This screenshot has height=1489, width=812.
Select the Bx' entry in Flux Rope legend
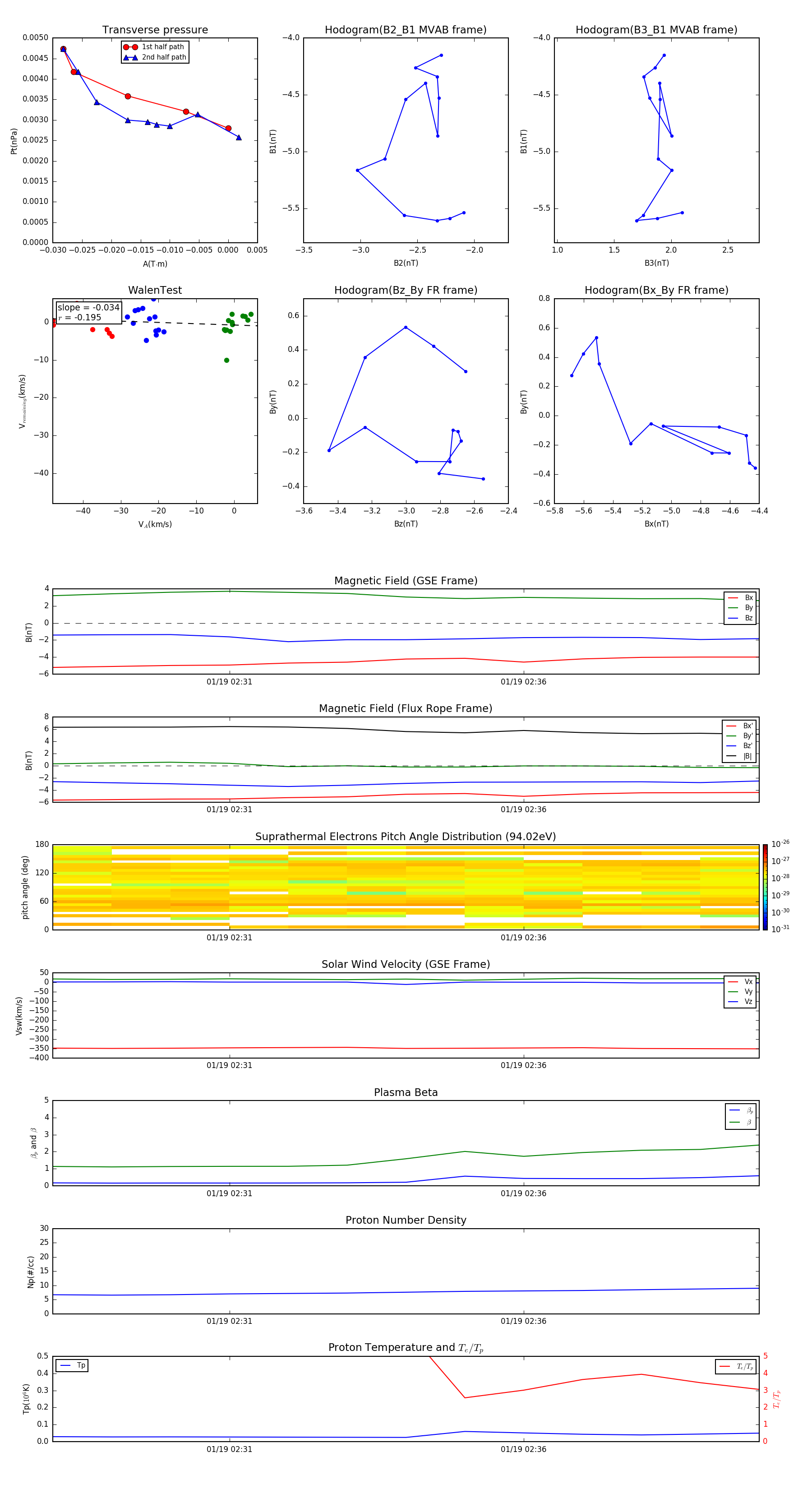point(740,726)
